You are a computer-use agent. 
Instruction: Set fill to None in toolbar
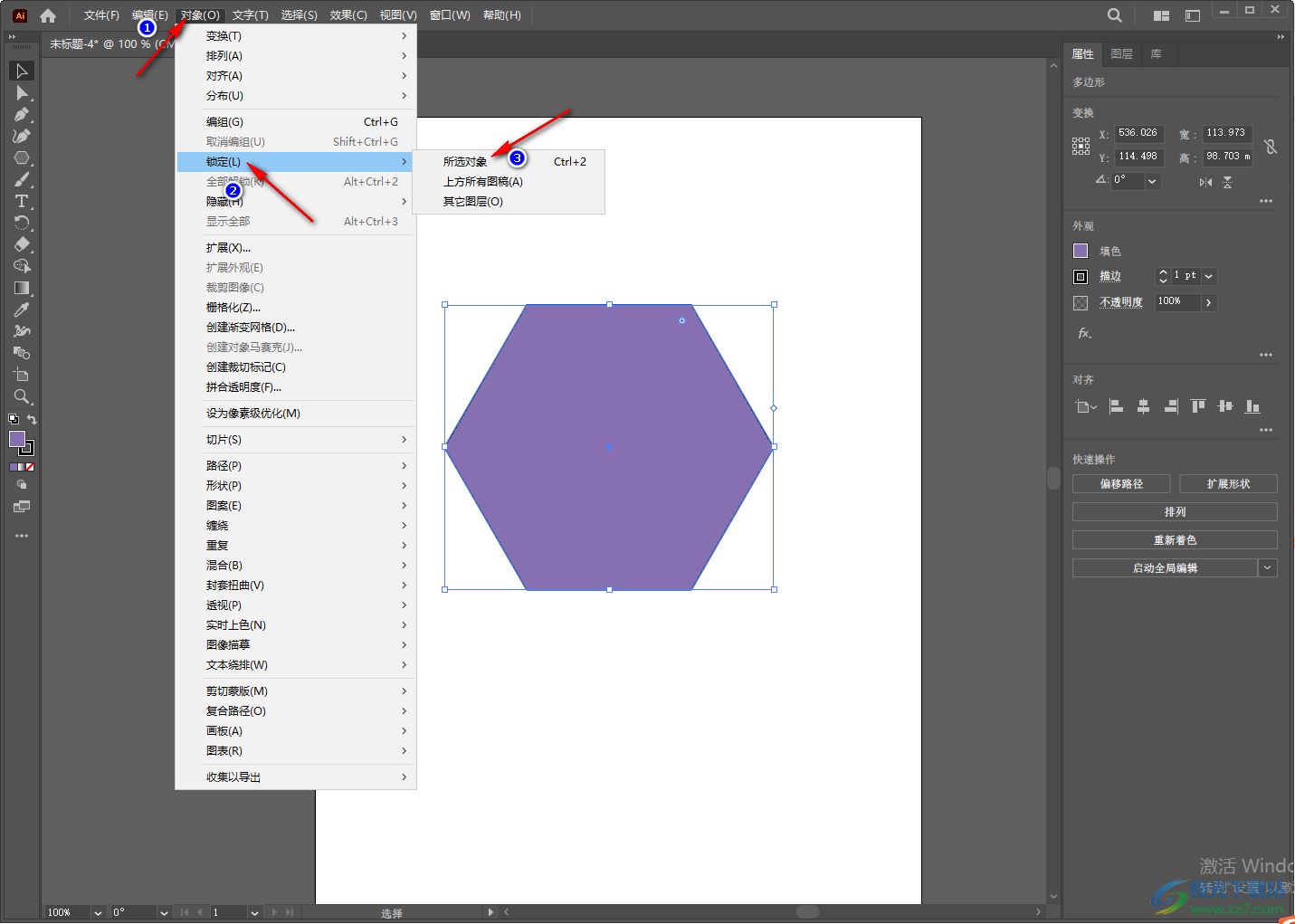30,467
